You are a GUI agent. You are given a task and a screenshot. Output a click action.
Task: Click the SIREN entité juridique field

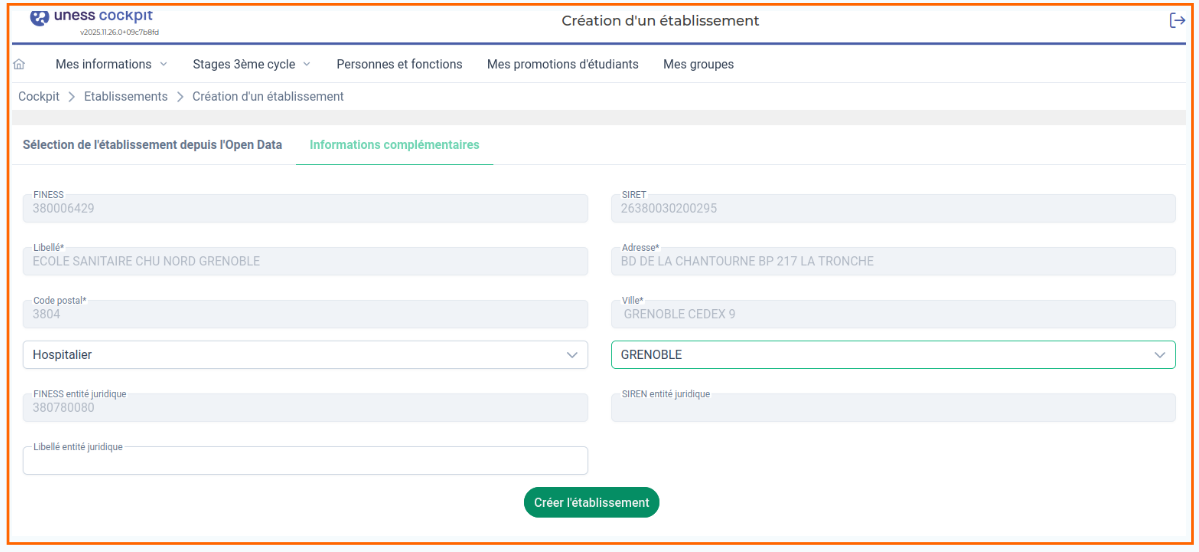click(x=892, y=408)
